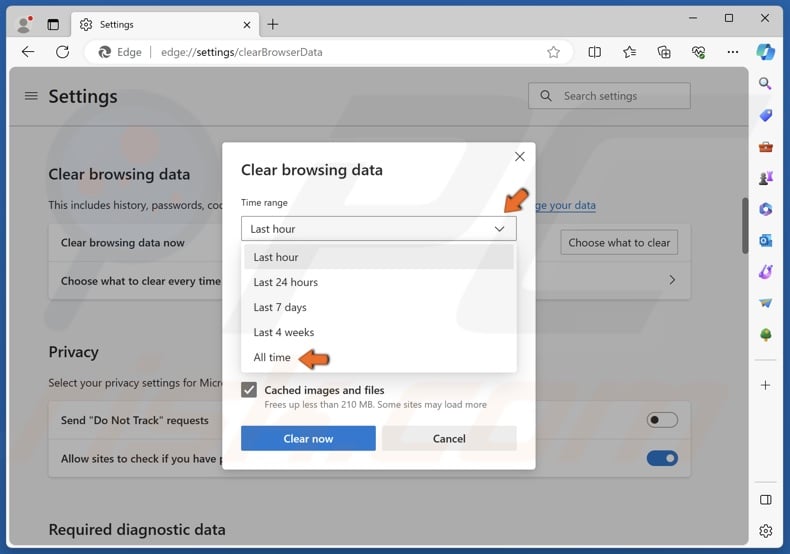Open the Split screen toolbar icon
The image size is (790, 554).
click(x=595, y=52)
